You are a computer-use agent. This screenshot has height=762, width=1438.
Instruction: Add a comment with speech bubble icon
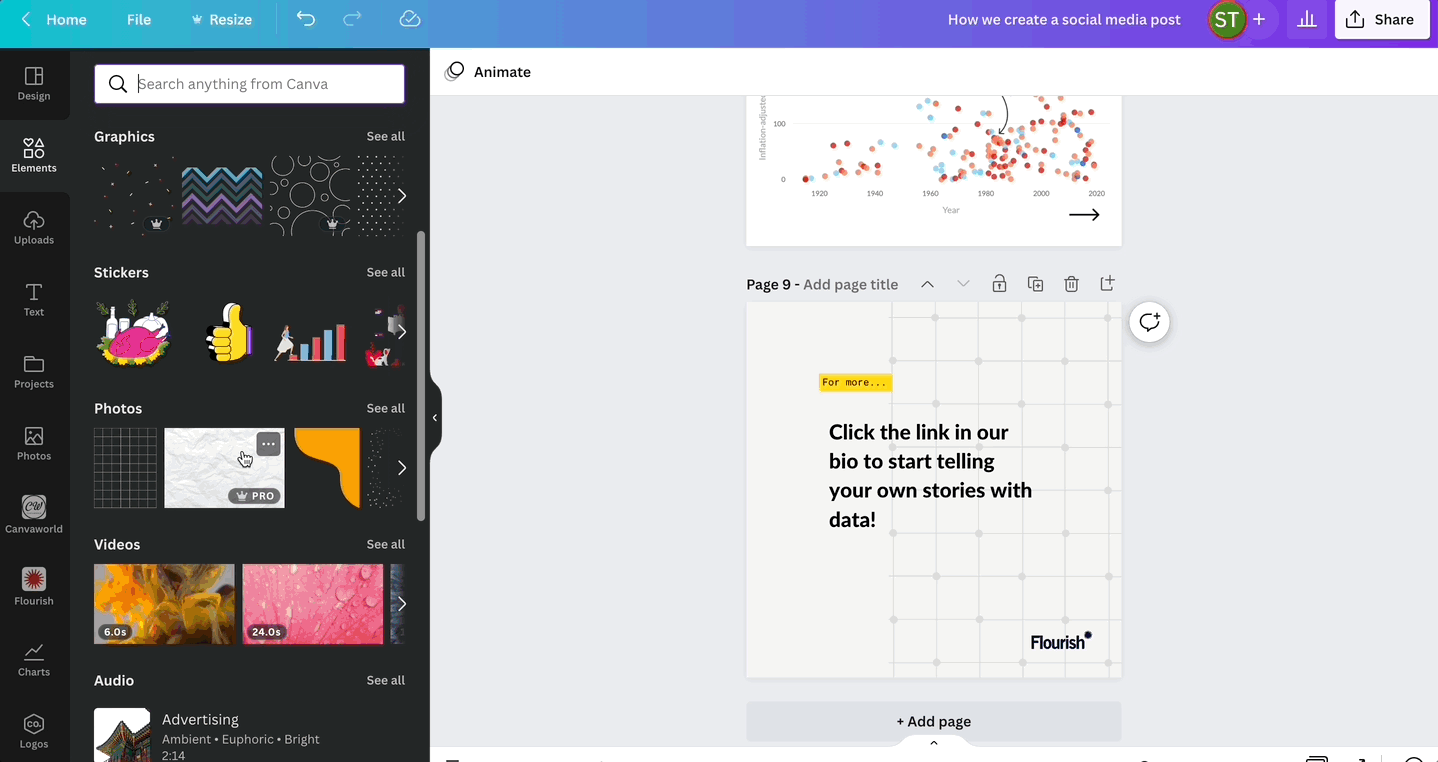[1149, 322]
